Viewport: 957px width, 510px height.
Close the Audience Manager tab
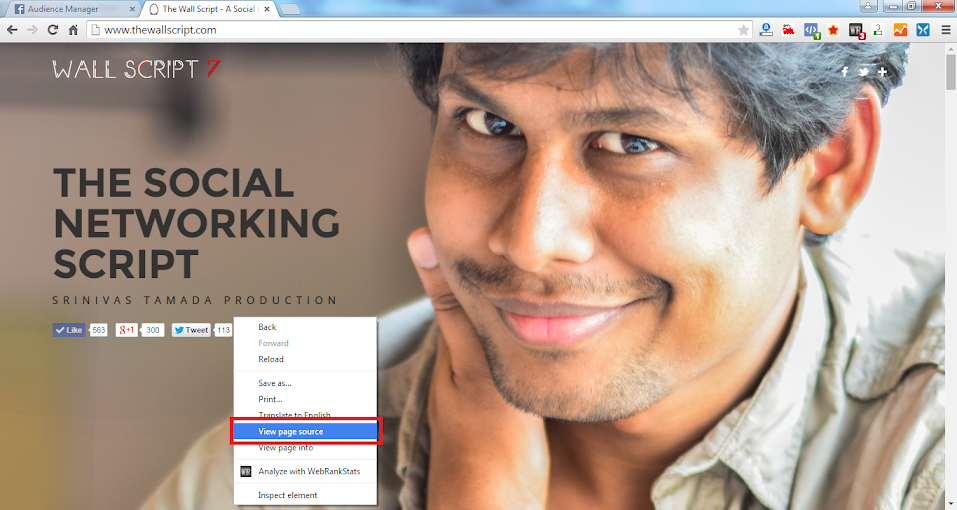[x=132, y=9]
